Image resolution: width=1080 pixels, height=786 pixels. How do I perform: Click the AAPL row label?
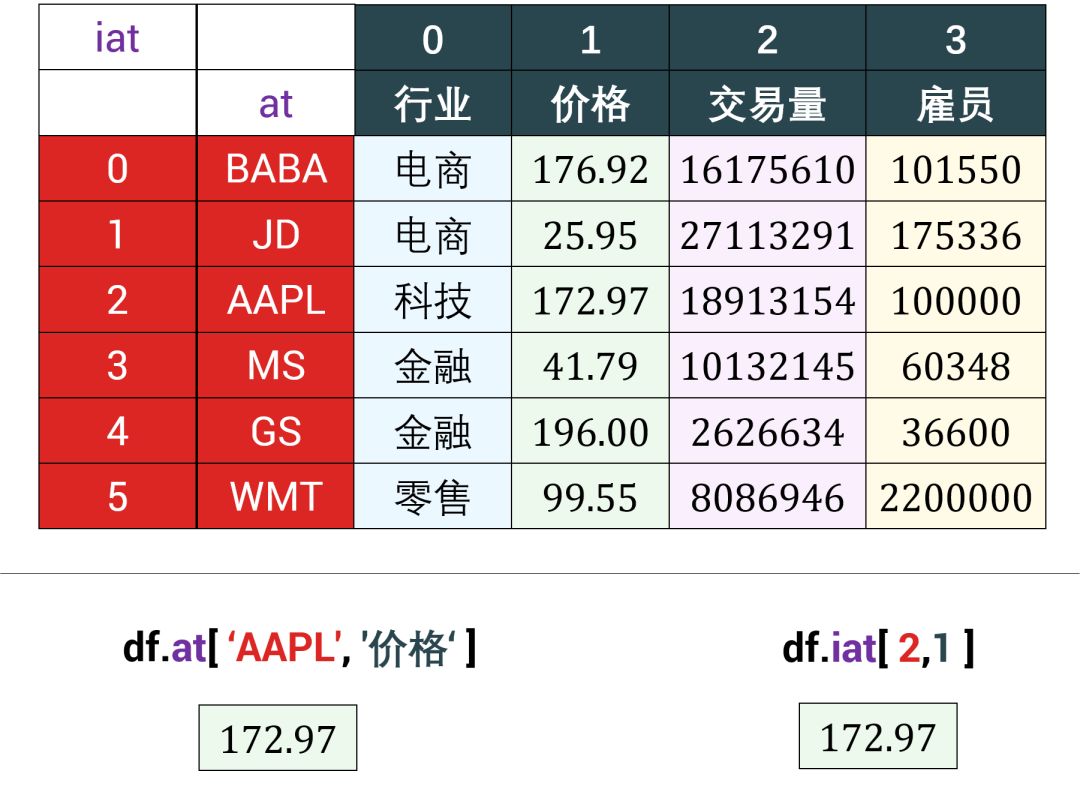276,300
